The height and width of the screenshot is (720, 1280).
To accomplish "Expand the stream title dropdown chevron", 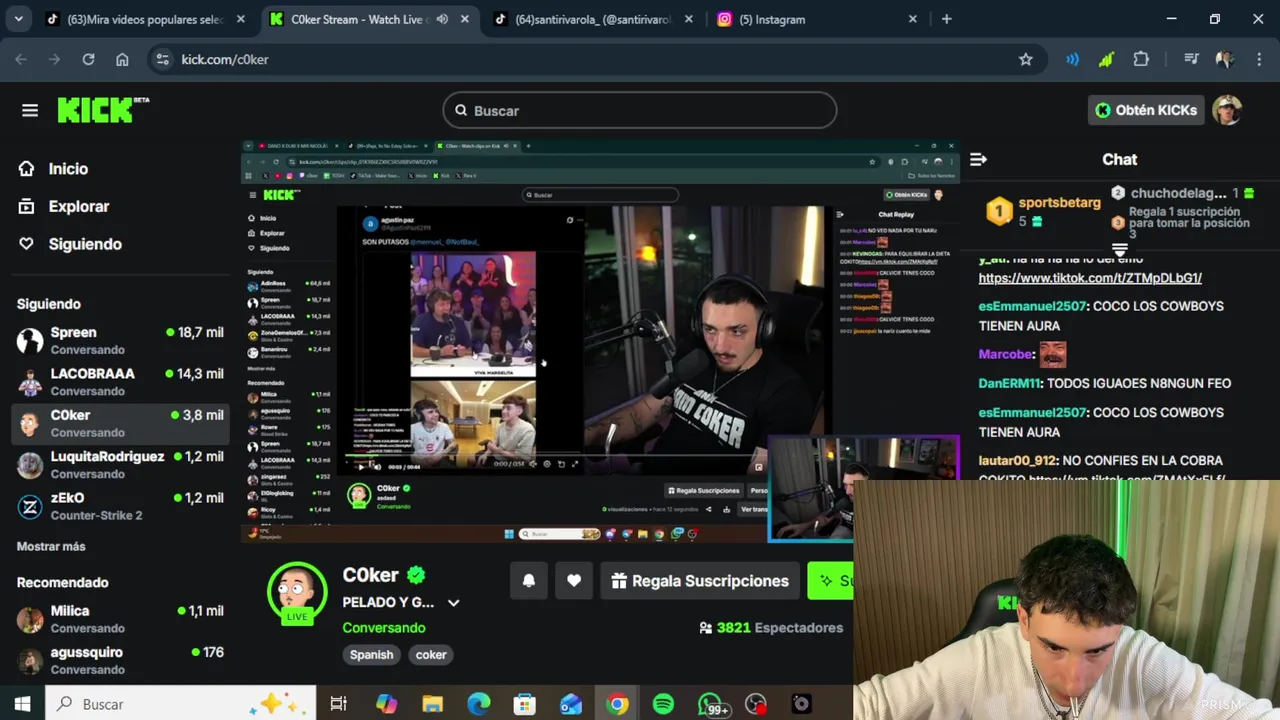I will click(453, 603).
